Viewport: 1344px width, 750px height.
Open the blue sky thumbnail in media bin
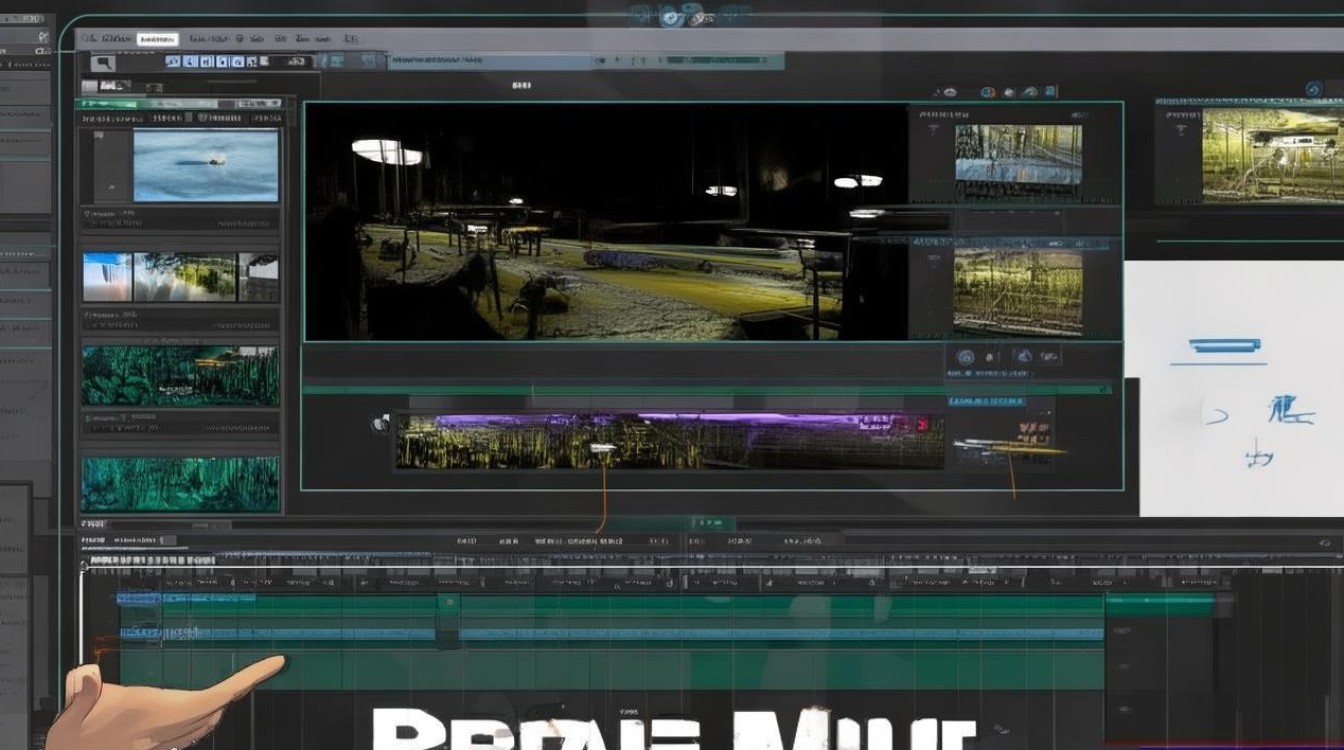pyautogui.click(x=107, y=277)
